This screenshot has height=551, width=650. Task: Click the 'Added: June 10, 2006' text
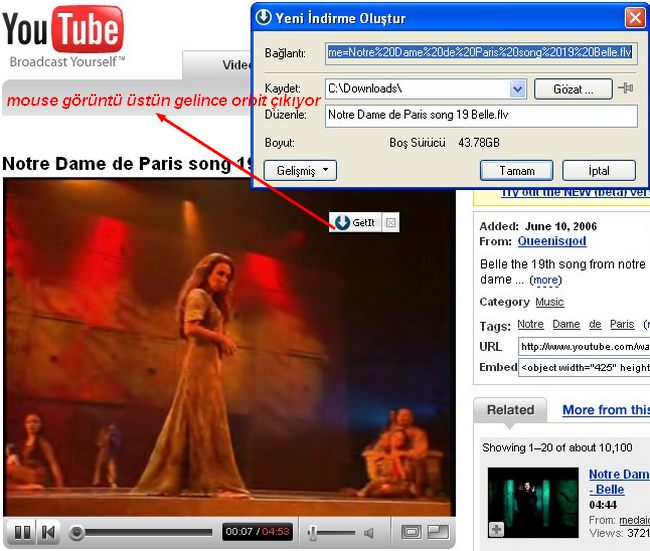click(538, 226)
